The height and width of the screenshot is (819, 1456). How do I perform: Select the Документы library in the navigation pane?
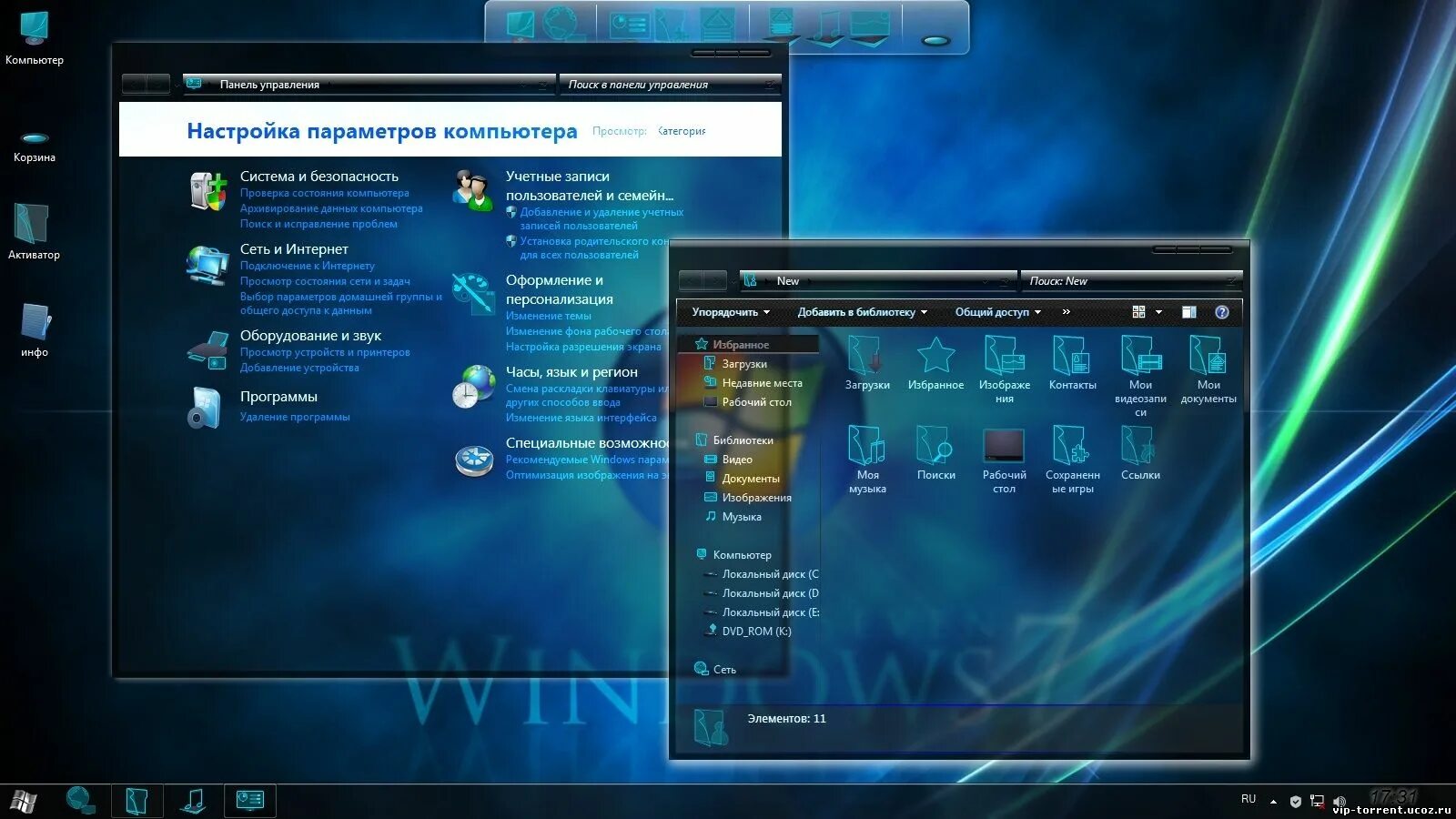click(751, 479)
